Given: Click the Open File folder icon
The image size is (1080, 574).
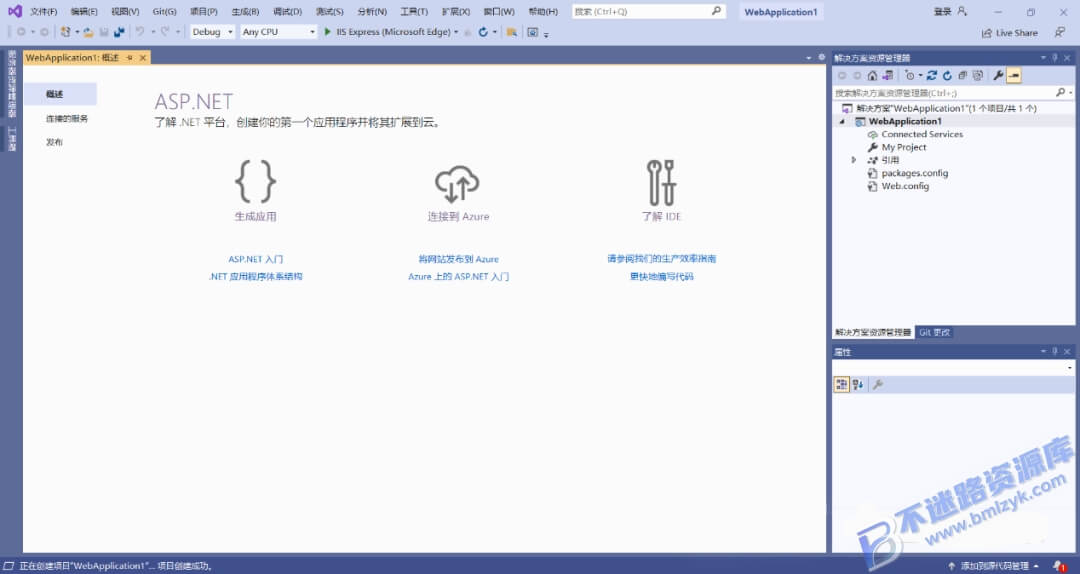Looking at the screenshot, I should (89, 32).
